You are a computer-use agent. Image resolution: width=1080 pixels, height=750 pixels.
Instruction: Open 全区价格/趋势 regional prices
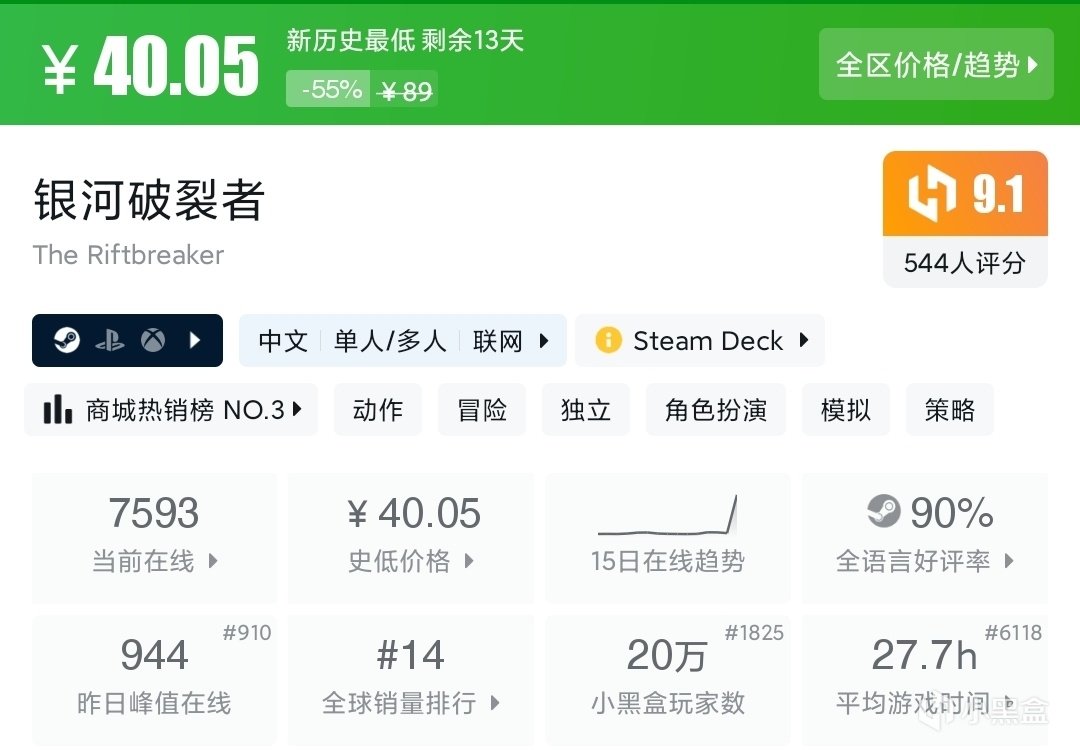click(x=936, y=65)
